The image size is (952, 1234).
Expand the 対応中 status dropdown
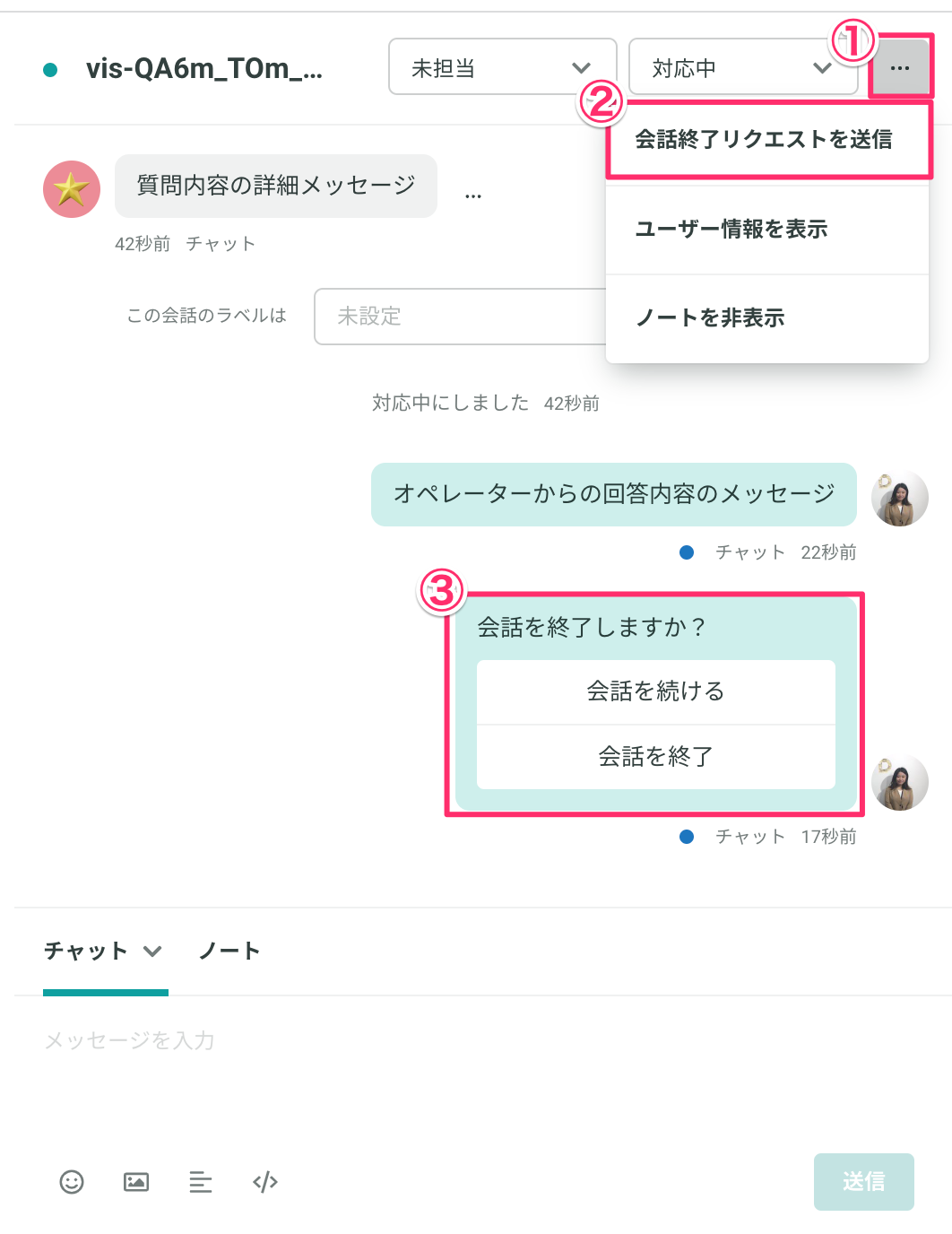pos(743,66)
